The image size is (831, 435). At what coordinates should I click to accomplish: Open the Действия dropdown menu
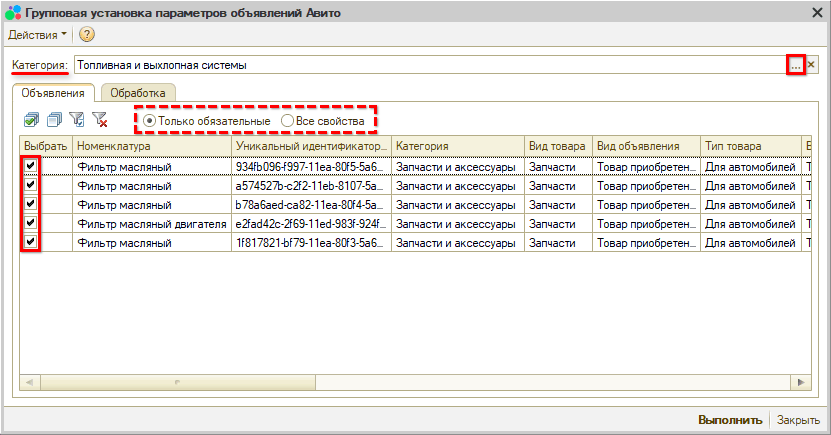[x=38, y=35]
